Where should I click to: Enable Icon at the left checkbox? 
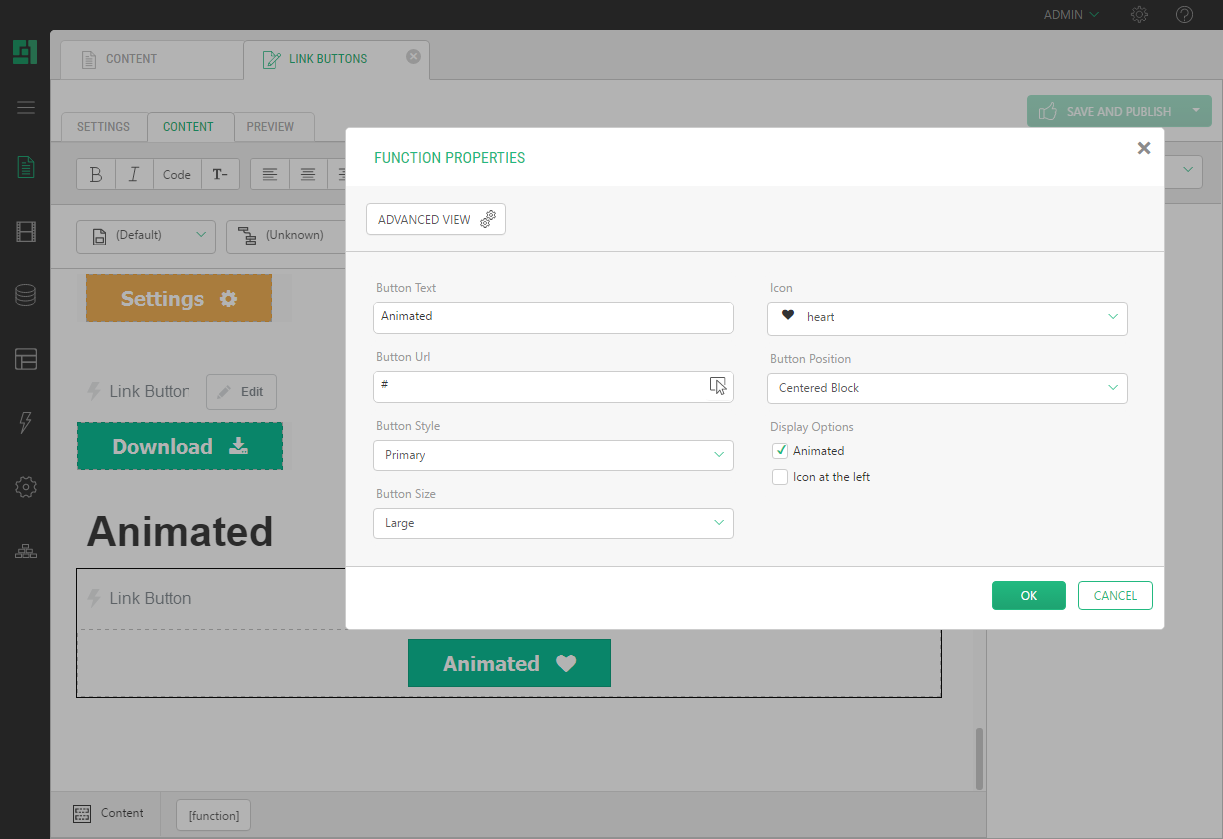[x=780, y=477]
